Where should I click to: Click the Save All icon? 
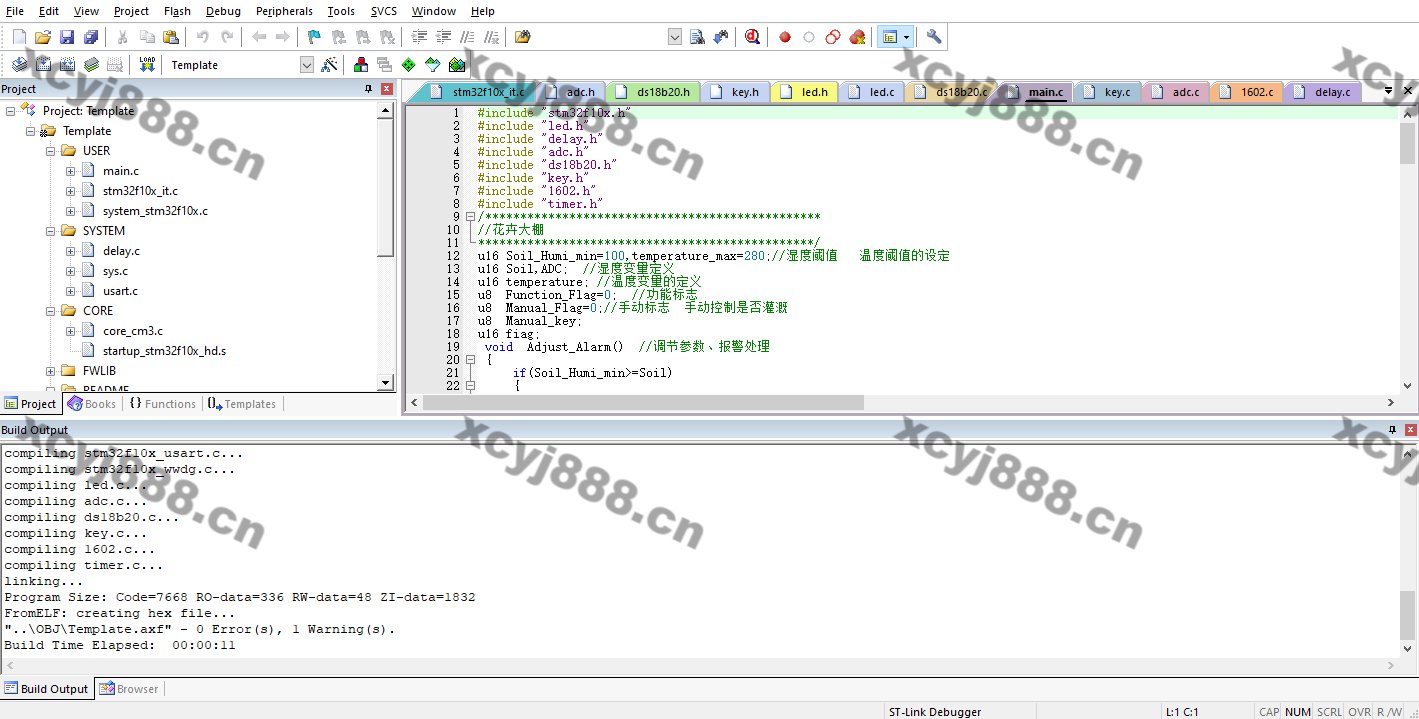point(91,37)
